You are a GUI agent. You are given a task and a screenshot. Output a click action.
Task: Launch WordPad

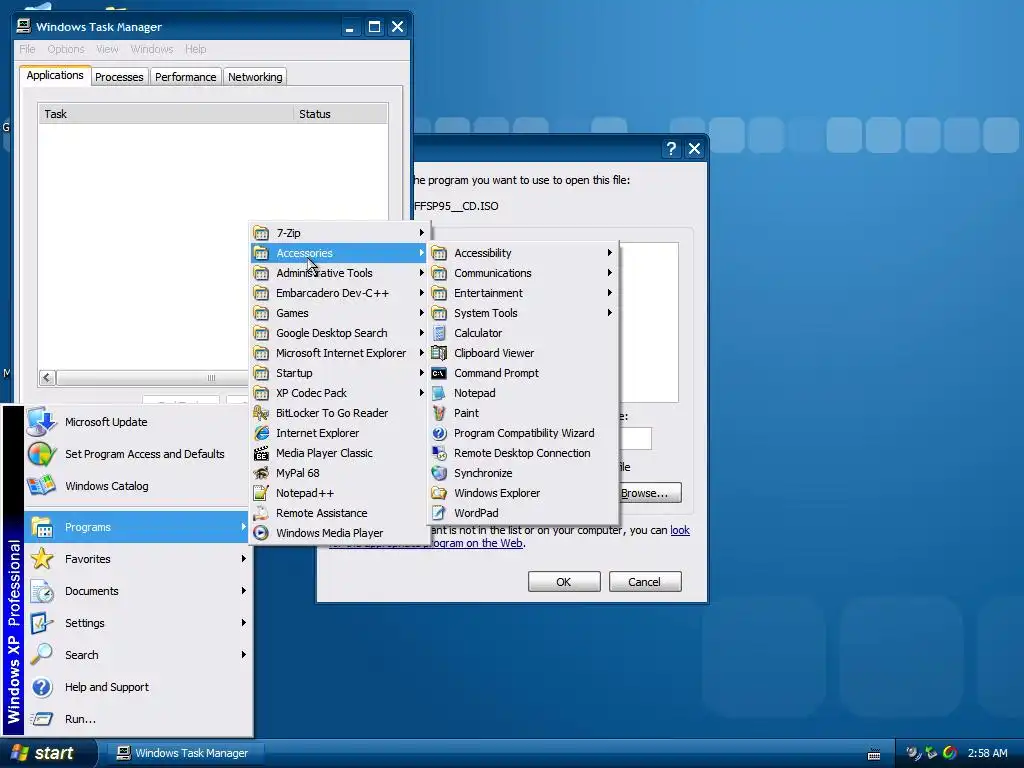tap(524, 513)
